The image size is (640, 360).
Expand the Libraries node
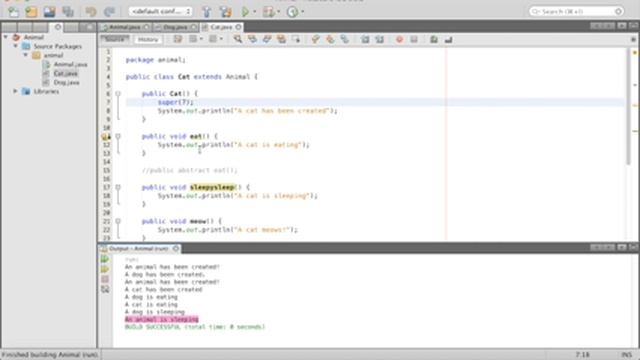16,91
